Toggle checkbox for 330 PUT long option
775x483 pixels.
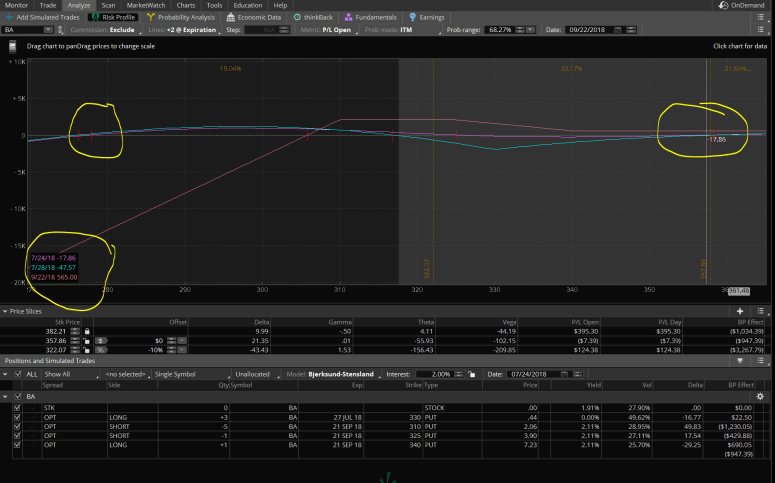click(x=17, y=417)
